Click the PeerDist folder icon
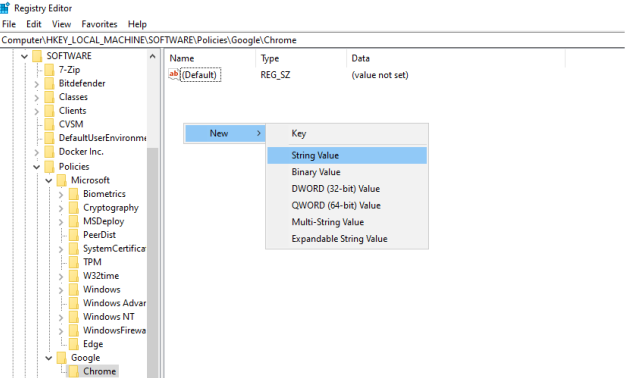 (x=74, y=235)
